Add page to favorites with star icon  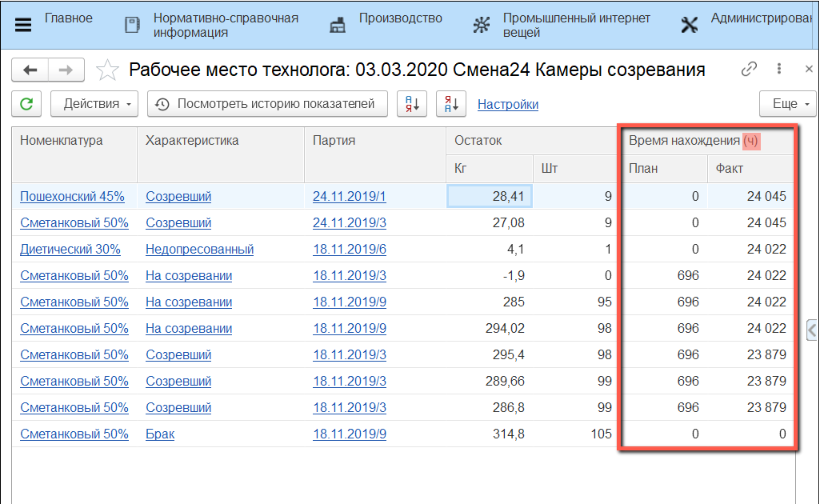pos(106,70)
